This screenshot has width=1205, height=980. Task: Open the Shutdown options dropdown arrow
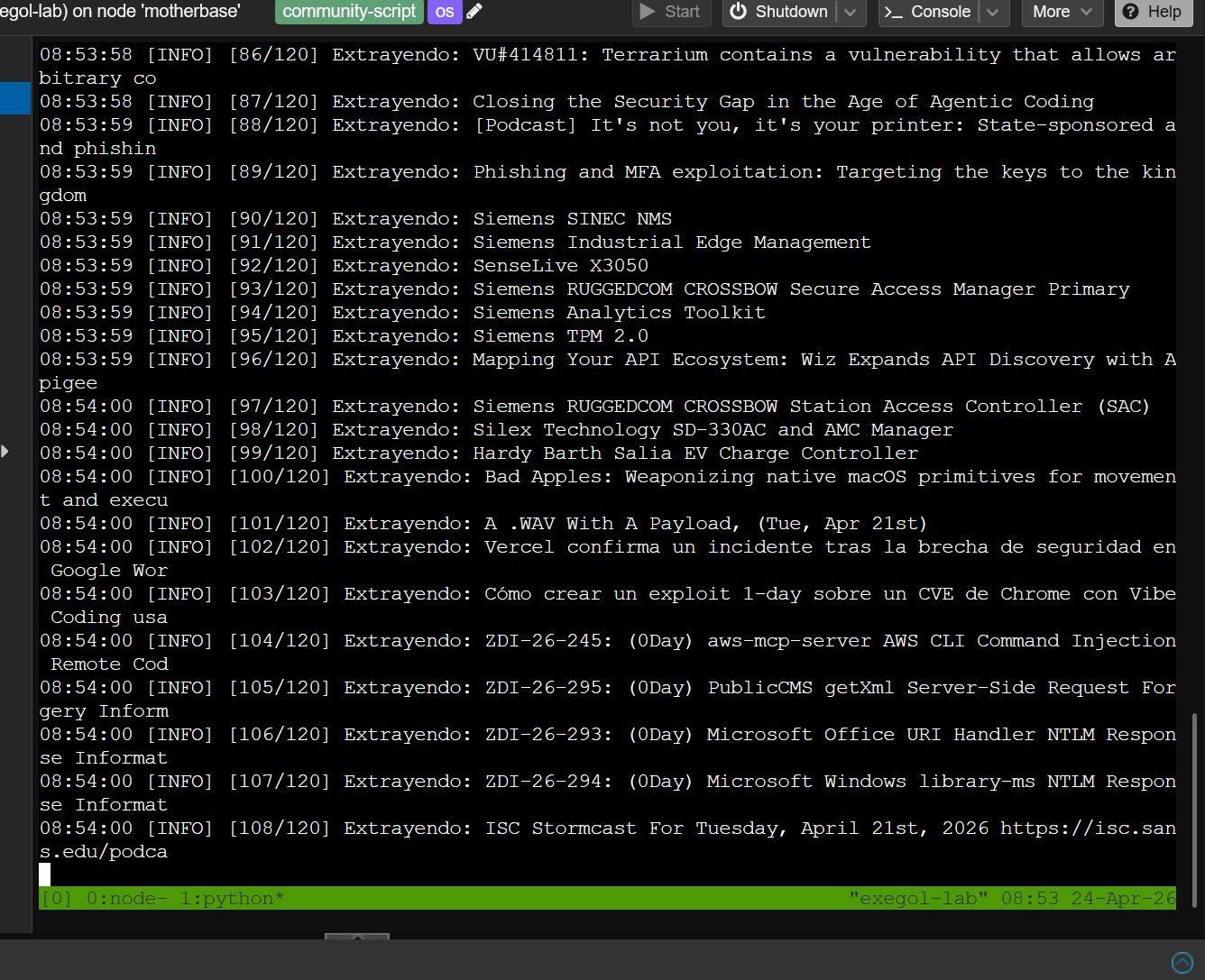point(850,12)
